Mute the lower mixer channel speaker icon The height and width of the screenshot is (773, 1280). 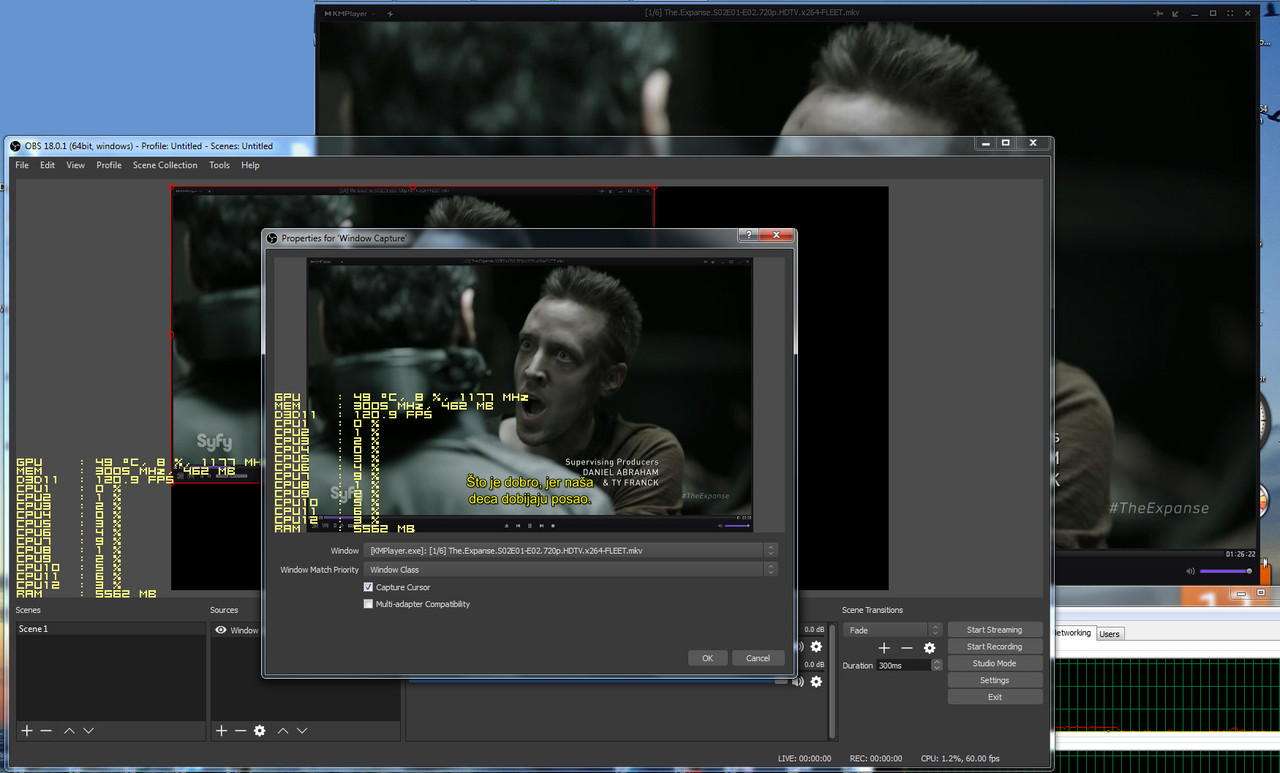coord(798,681)
